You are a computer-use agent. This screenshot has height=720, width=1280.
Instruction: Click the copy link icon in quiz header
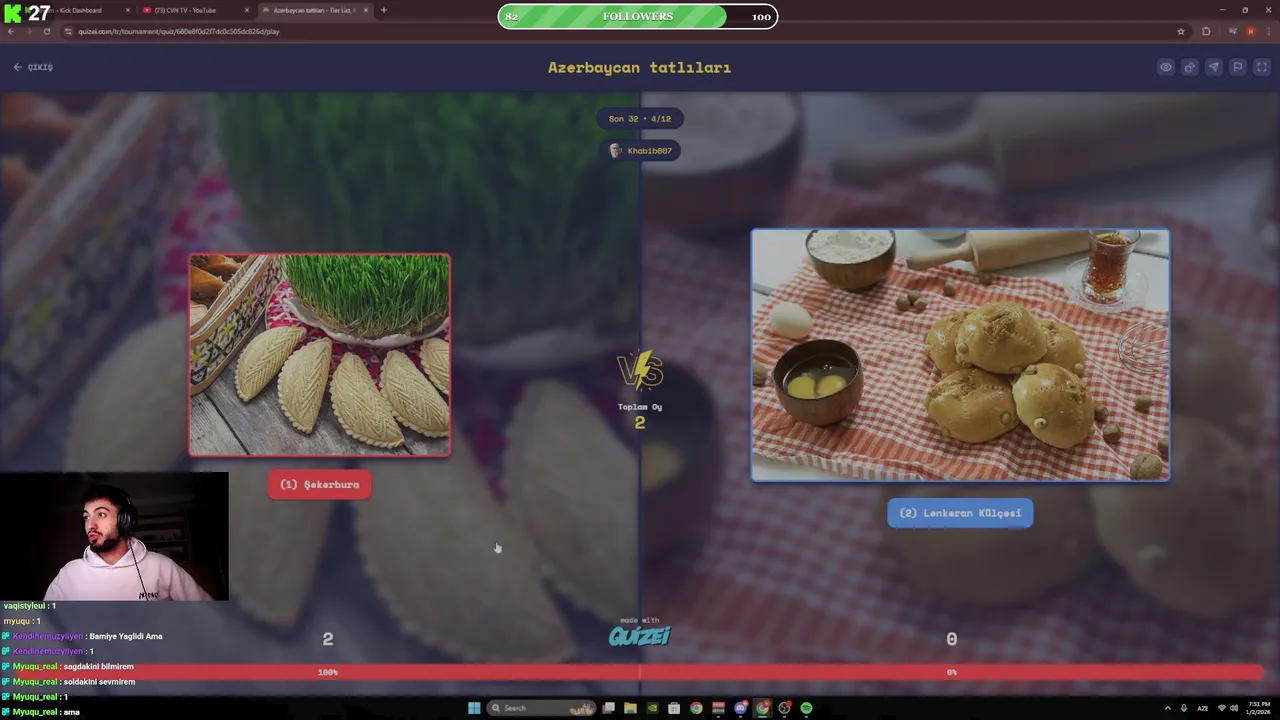coord(1190,67)
